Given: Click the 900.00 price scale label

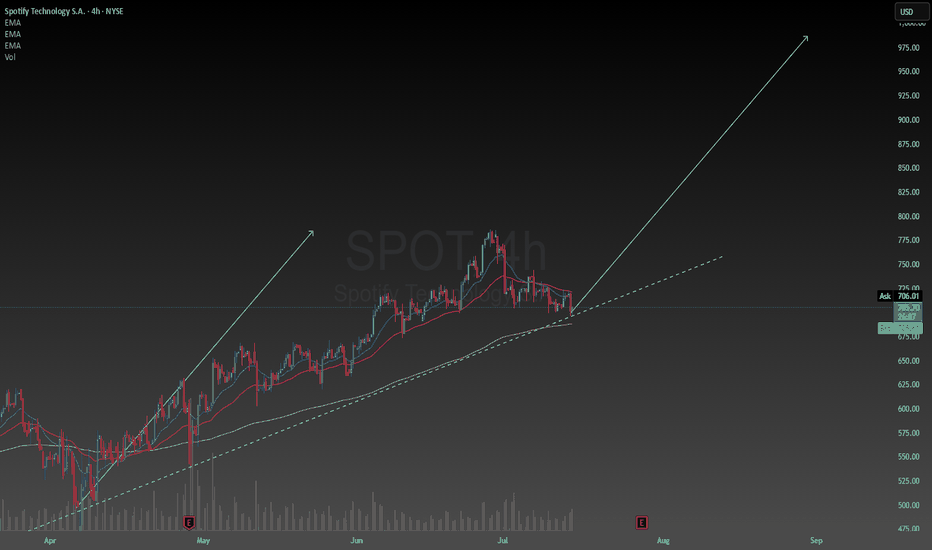Looking at the screenshot, I should tap(908, 120).
